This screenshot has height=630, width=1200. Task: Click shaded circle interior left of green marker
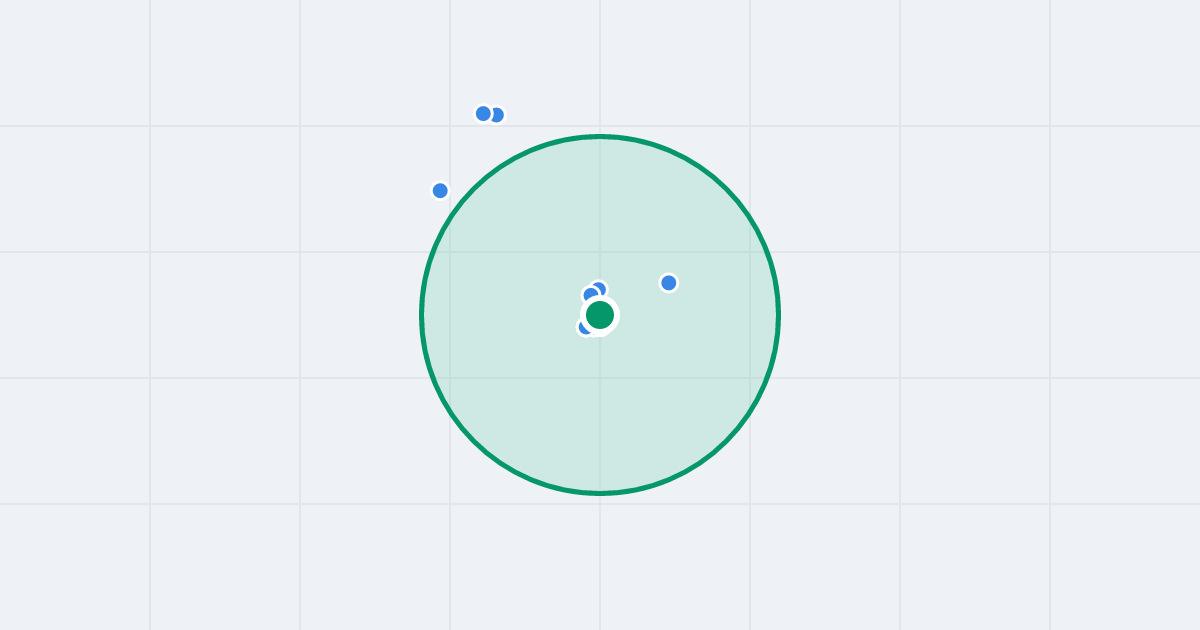point(500,315)
